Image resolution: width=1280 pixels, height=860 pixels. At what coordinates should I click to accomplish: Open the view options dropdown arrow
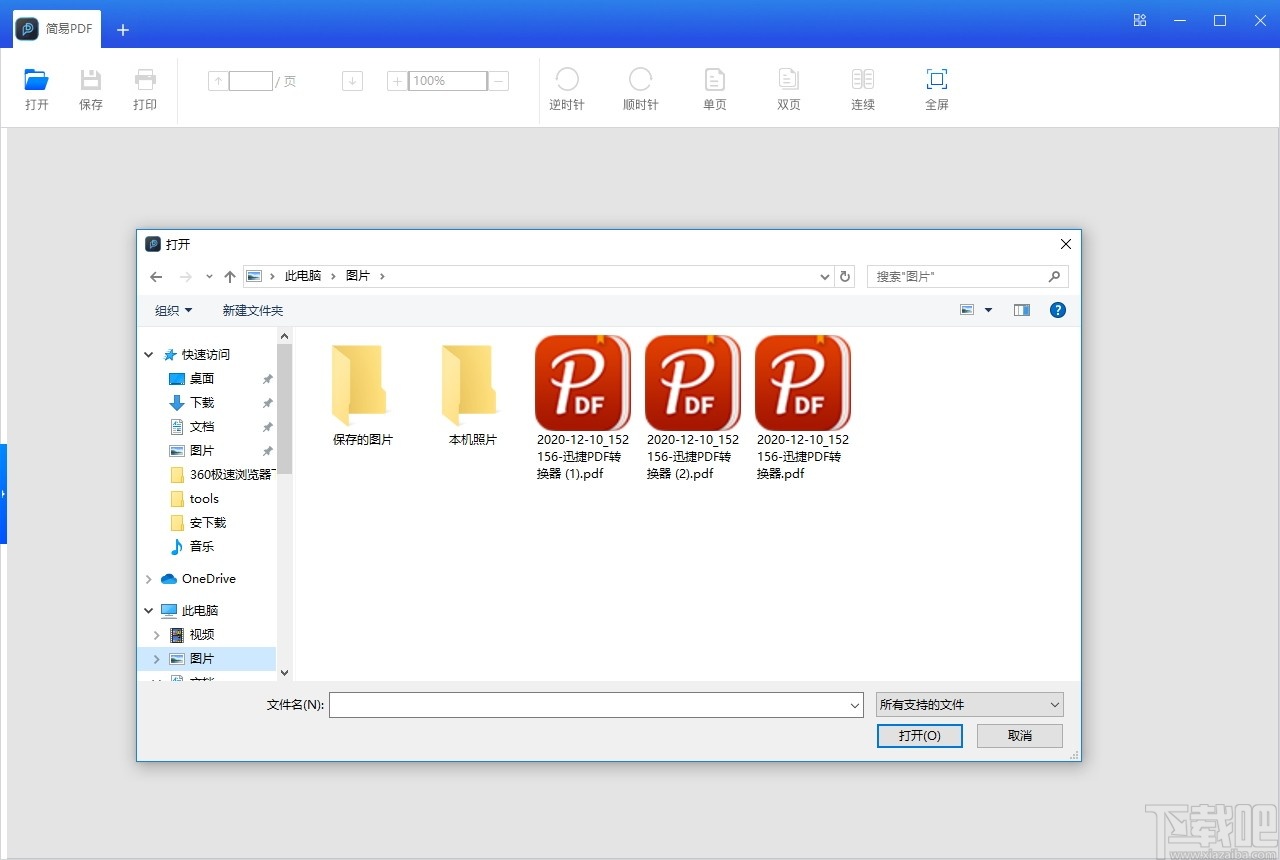click(989, 310)
